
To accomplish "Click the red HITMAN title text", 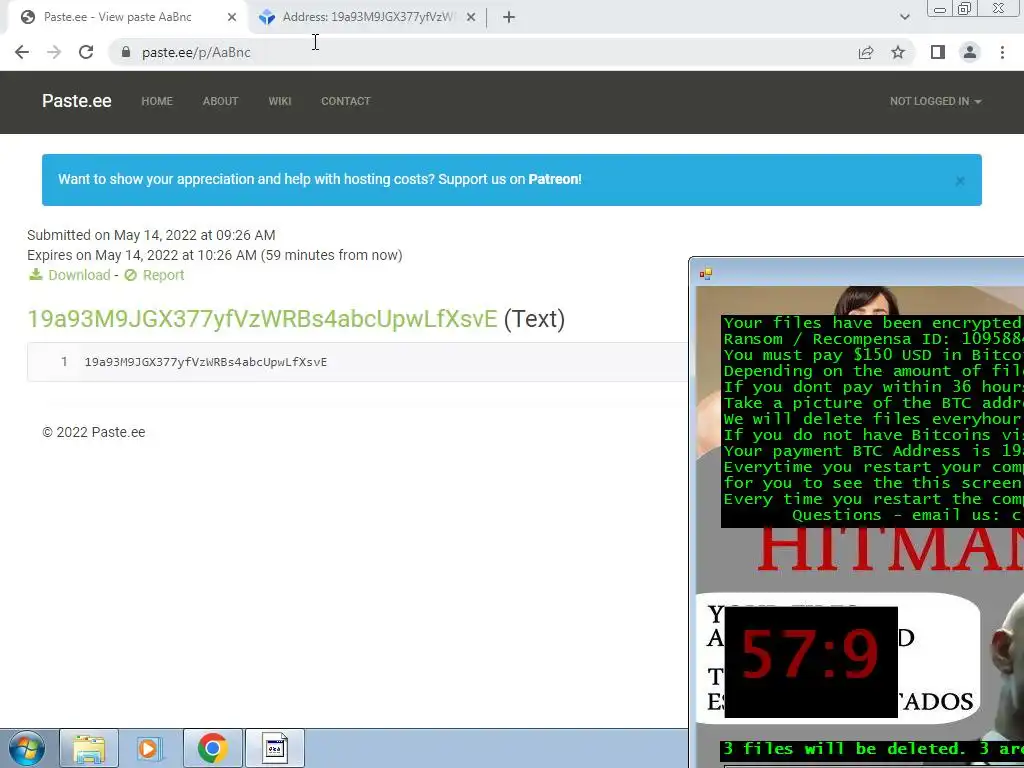I will pos(889,550).
